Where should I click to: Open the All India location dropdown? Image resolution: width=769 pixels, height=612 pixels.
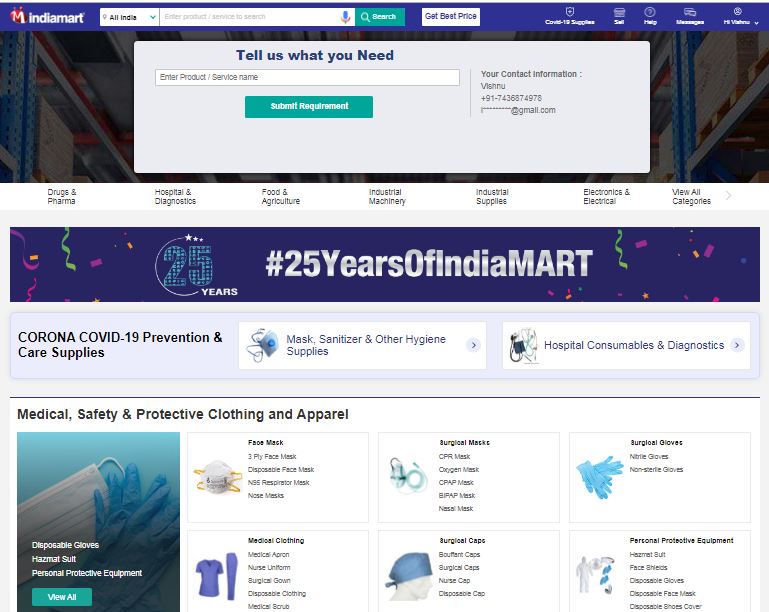coord(129,17)
